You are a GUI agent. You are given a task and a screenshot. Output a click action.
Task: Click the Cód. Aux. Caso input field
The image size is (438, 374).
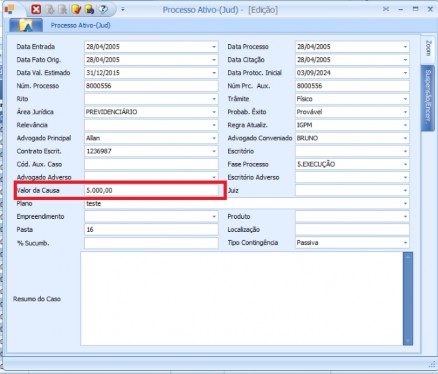pos(151,164)
